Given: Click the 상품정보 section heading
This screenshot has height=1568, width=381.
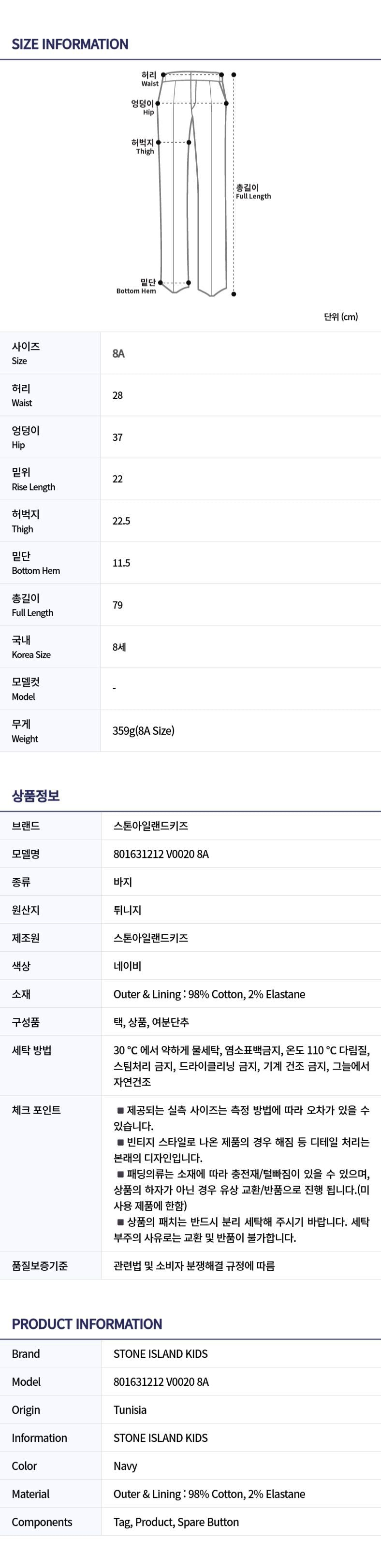Looking at the screenshot, I should pyautogui.click(x=36, y=796).
